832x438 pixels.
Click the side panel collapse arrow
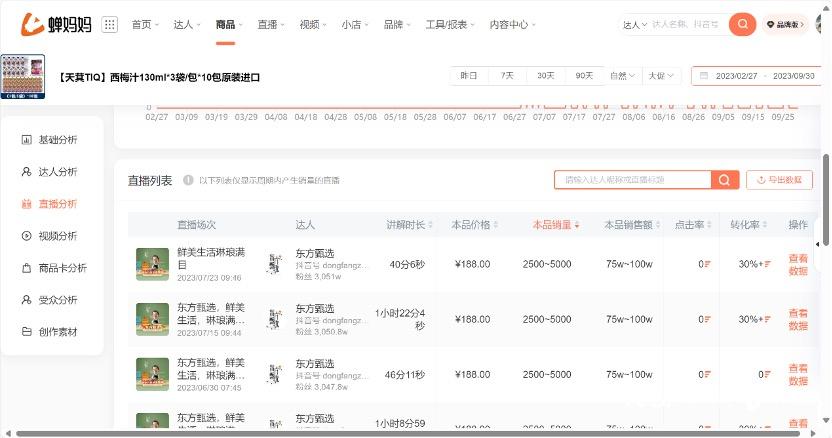tap(818, 244)
